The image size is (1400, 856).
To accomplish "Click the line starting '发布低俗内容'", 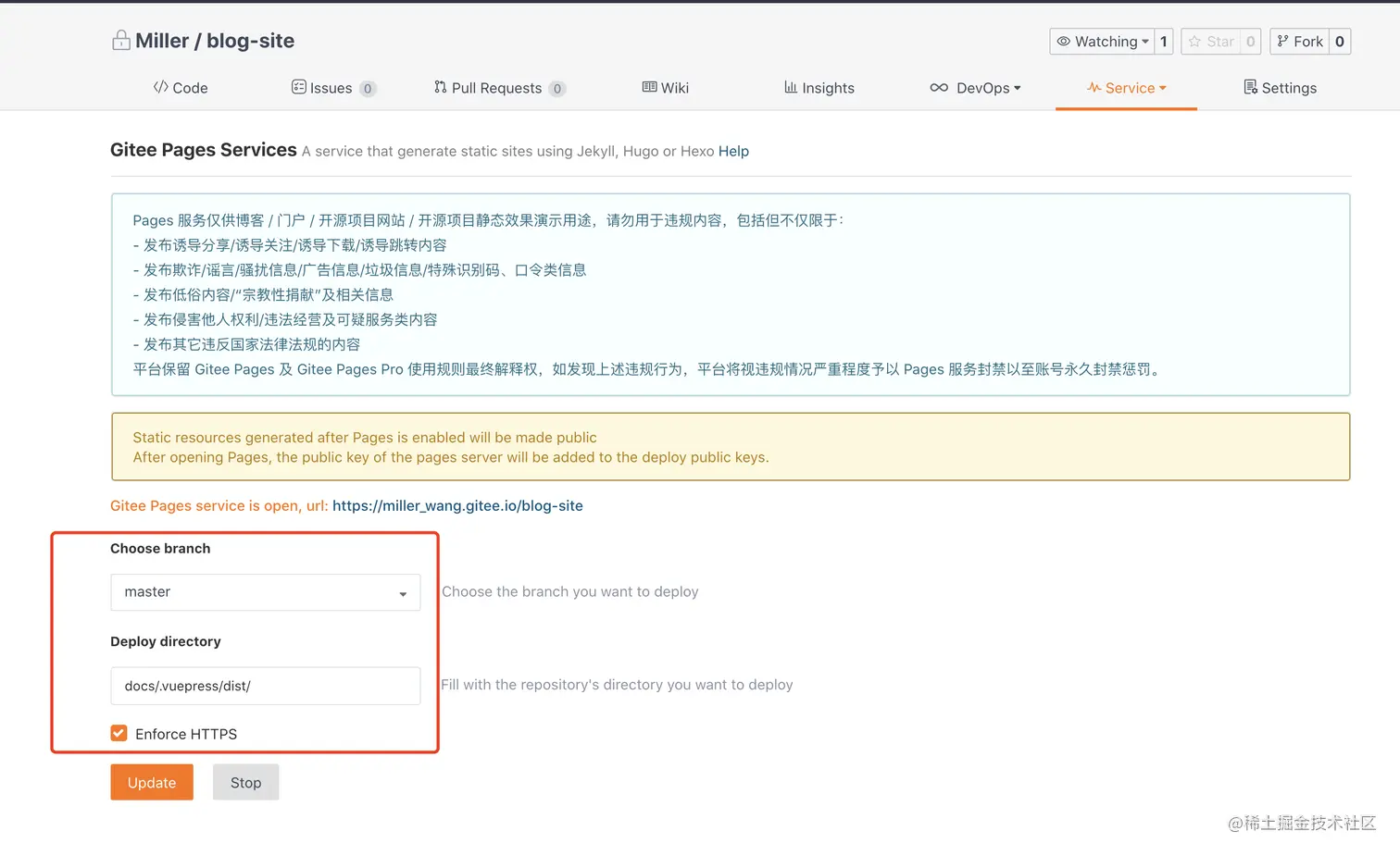I will pos(263,295).
